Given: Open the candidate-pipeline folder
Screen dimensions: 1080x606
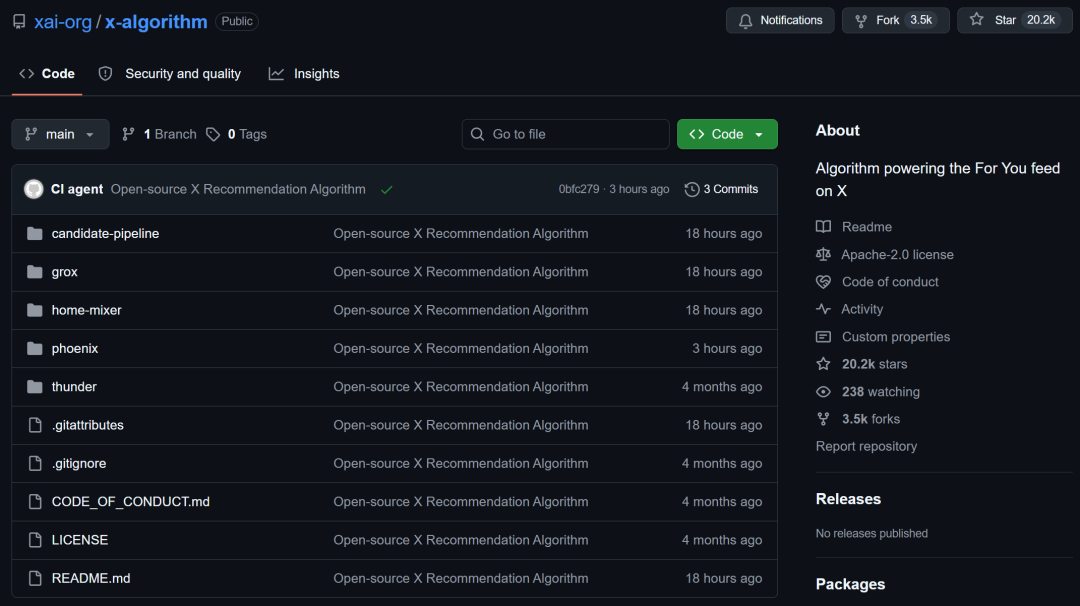Looking at the screenshot, I should tap(105, 233).
